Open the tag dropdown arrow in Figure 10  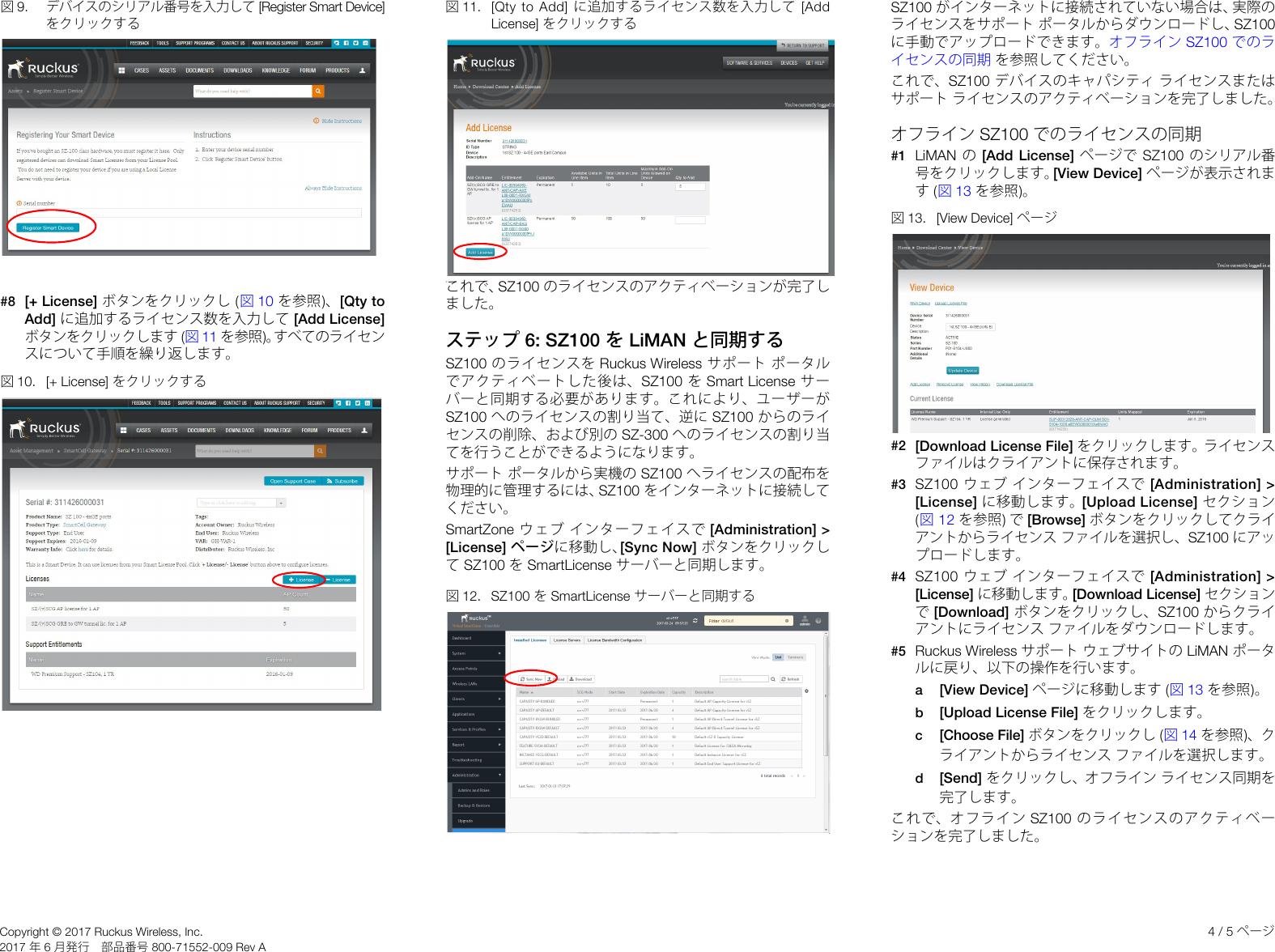click(x=282, y=503)
